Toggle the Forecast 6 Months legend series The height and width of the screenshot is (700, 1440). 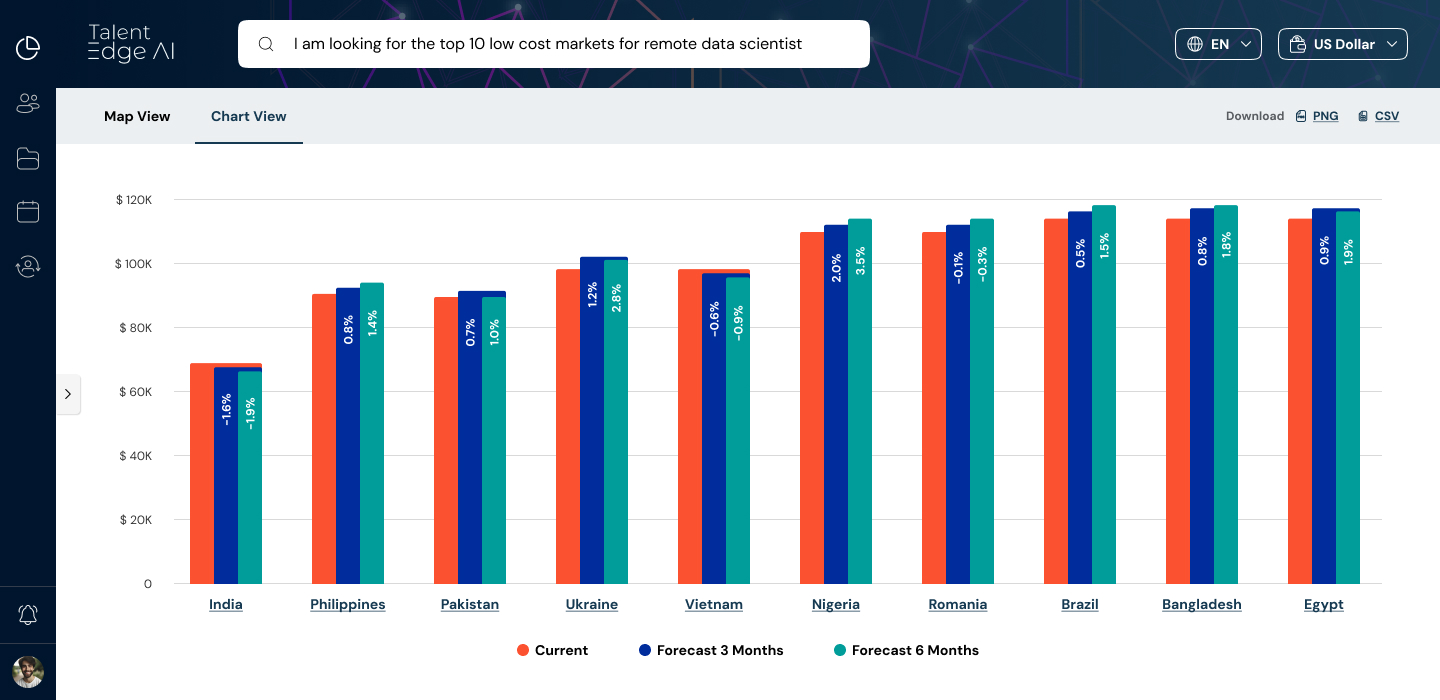pos(906,650)
